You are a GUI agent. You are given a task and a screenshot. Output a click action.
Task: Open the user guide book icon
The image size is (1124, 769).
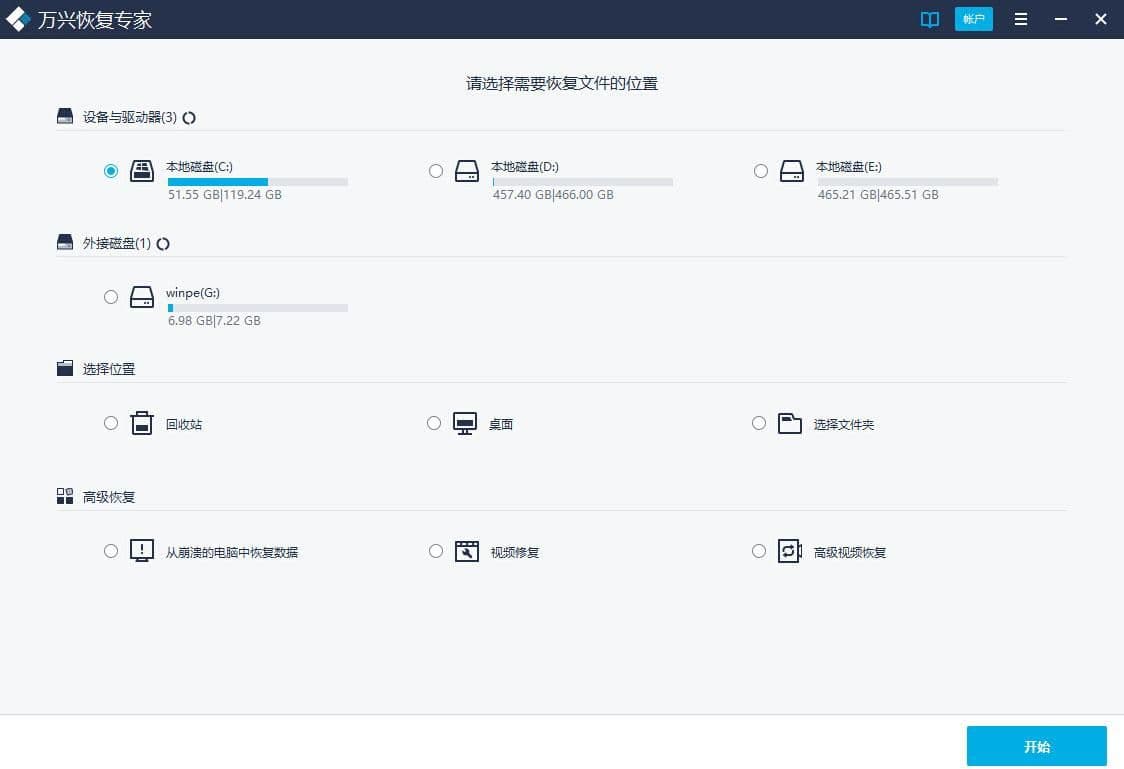click(929, 19)
